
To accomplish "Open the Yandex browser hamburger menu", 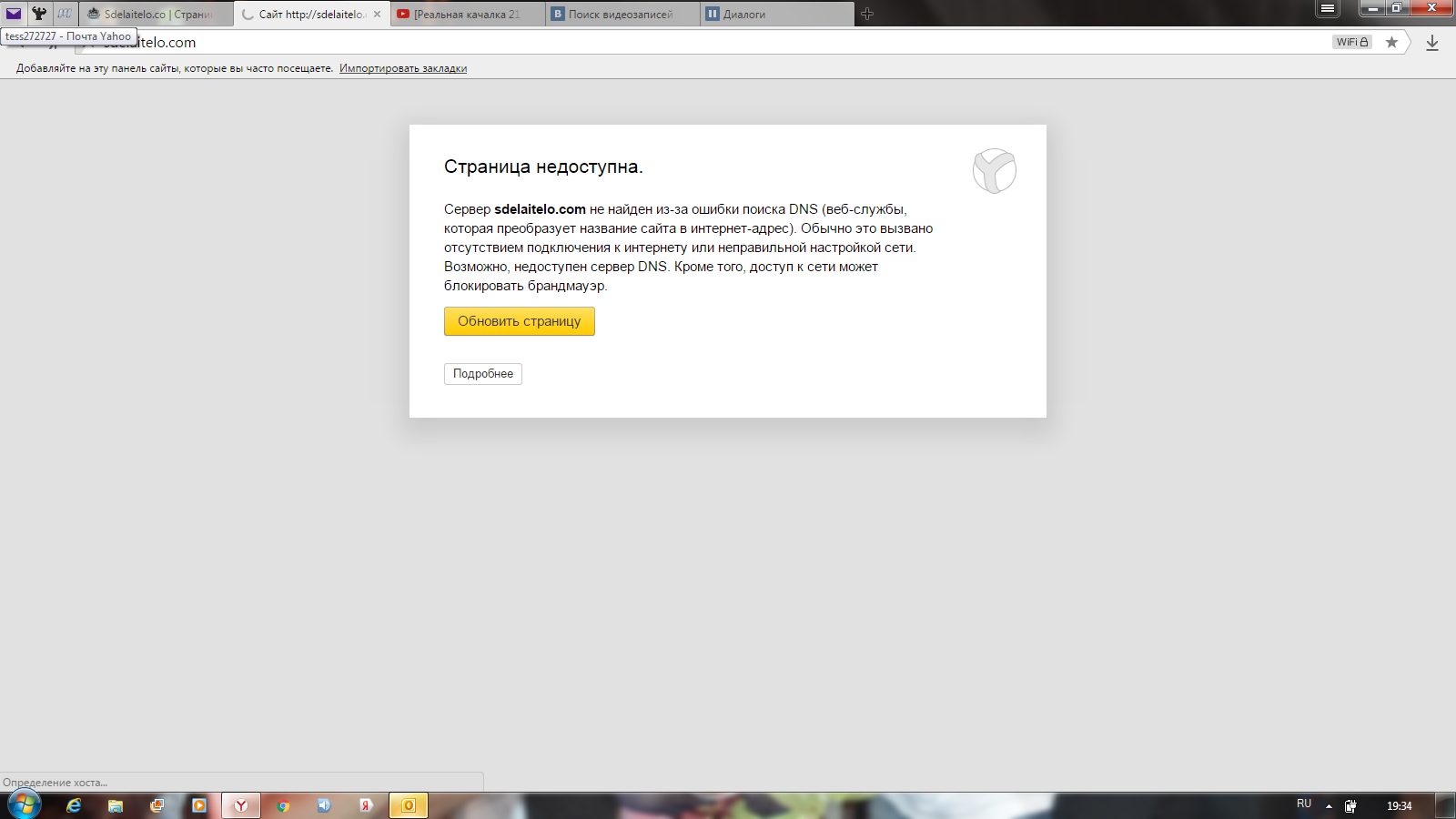I will click(x=1328, y=9).
